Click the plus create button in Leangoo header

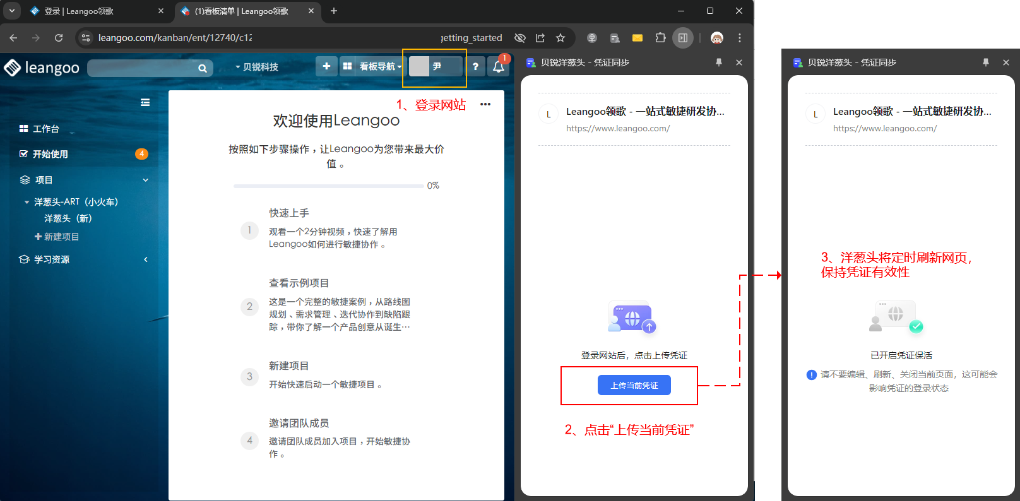pos(326,66)
